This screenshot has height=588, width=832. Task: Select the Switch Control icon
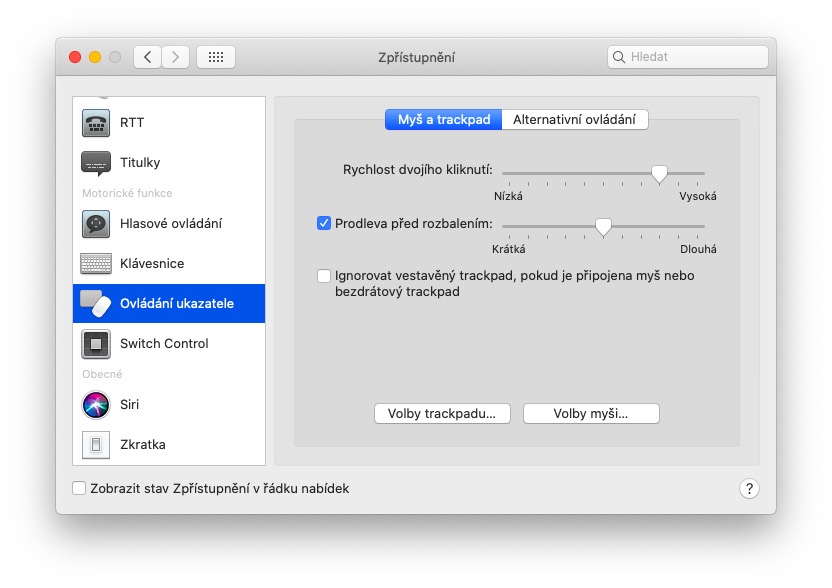click(96, 344)
